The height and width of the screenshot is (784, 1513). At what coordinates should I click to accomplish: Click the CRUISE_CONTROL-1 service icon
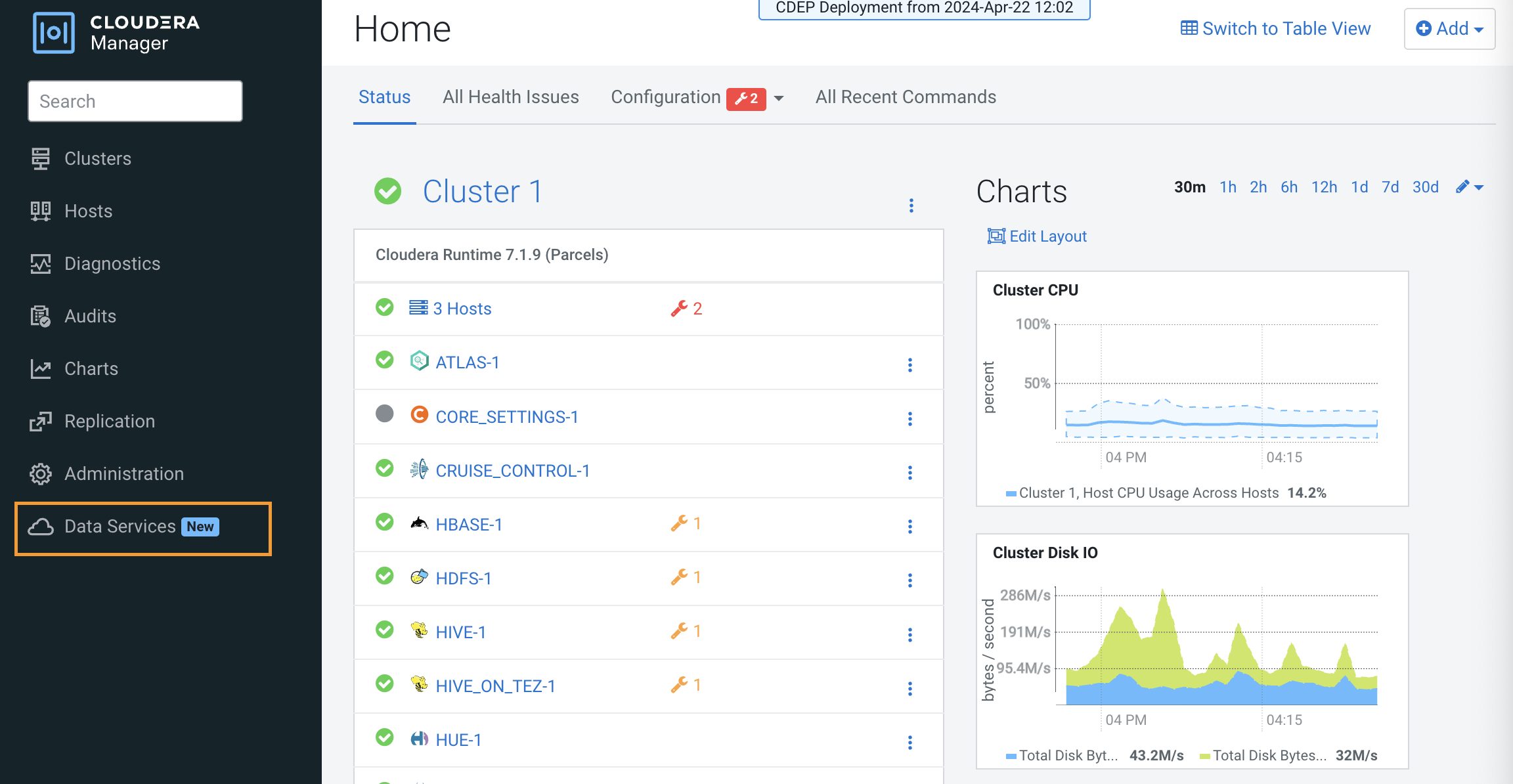[x=419, y=469]
